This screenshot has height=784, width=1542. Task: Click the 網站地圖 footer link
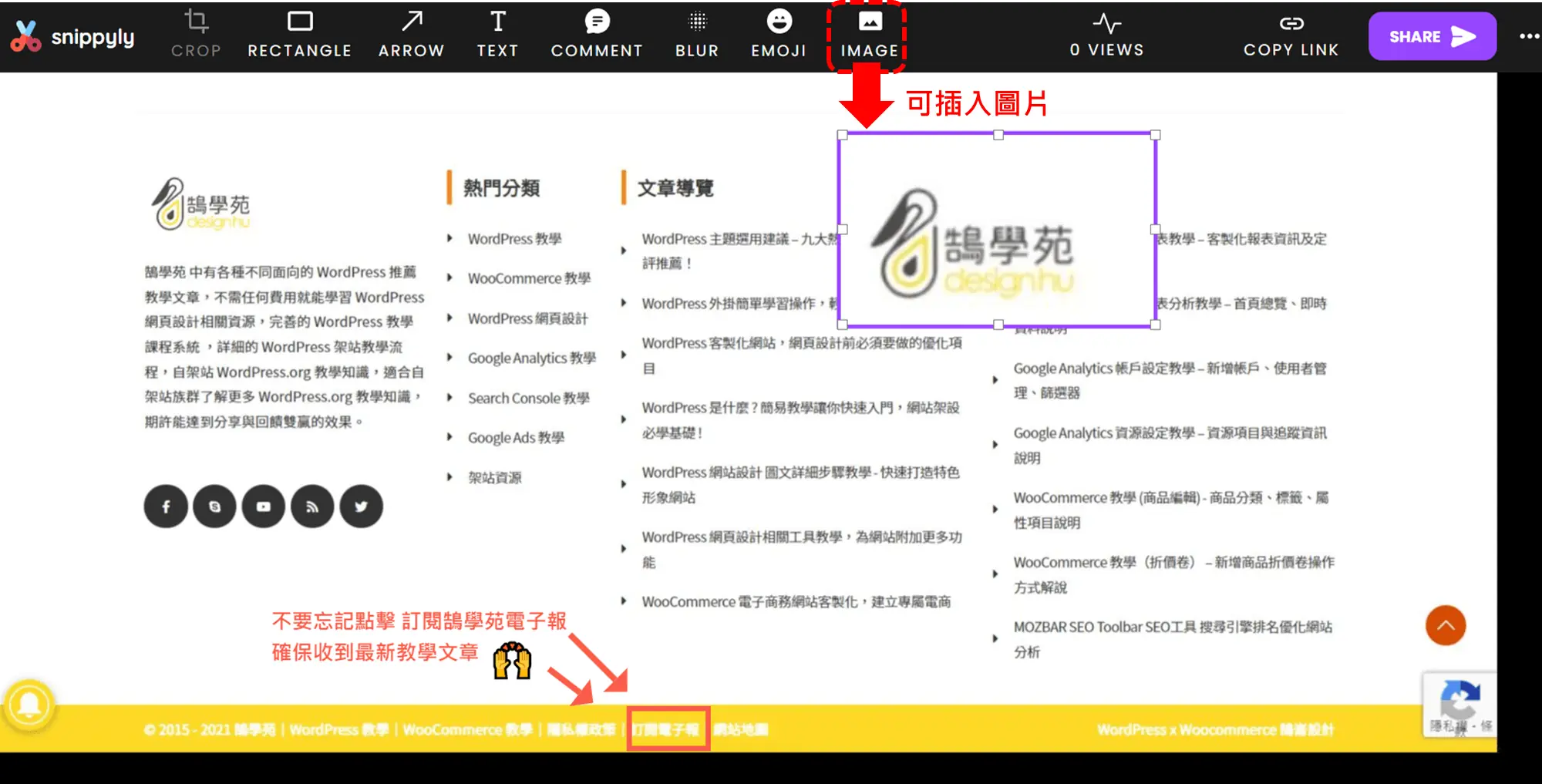740,729
